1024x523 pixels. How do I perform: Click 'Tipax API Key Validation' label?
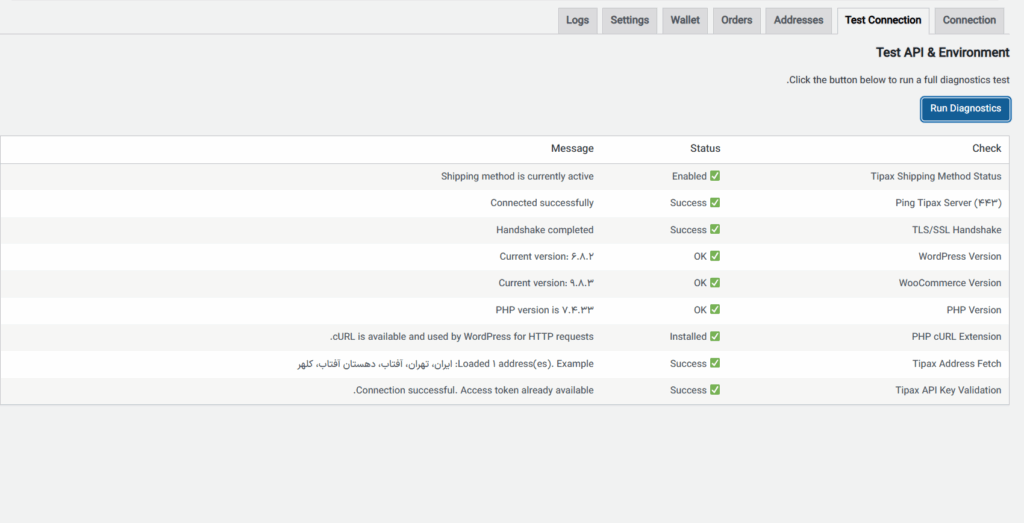click(948, 390)
